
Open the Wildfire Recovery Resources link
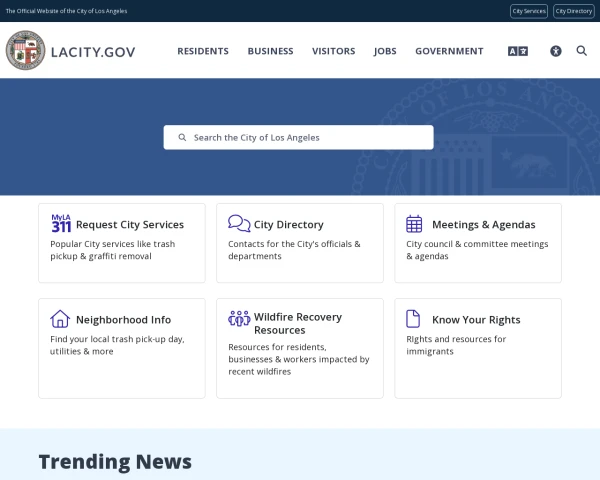[x=297, y=323]
